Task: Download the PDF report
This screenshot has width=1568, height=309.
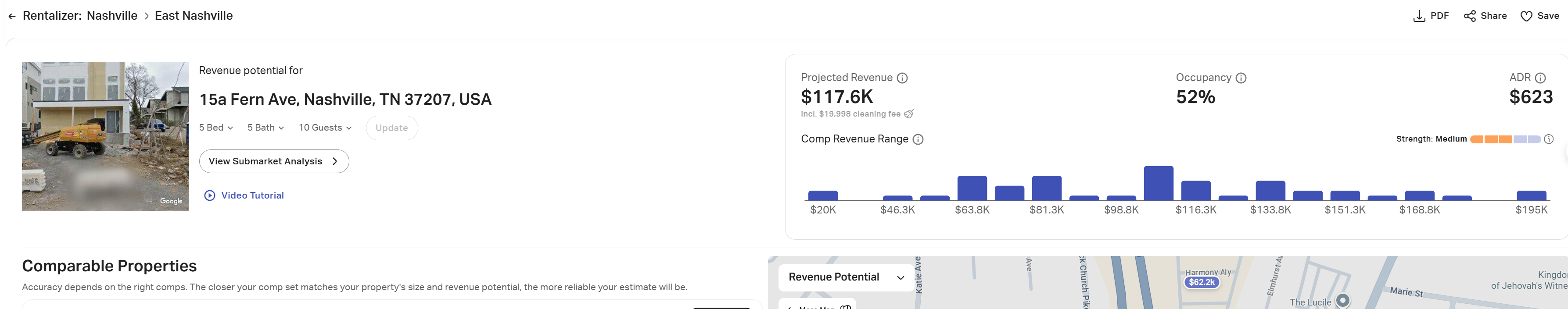Action: click(1431, 16)
